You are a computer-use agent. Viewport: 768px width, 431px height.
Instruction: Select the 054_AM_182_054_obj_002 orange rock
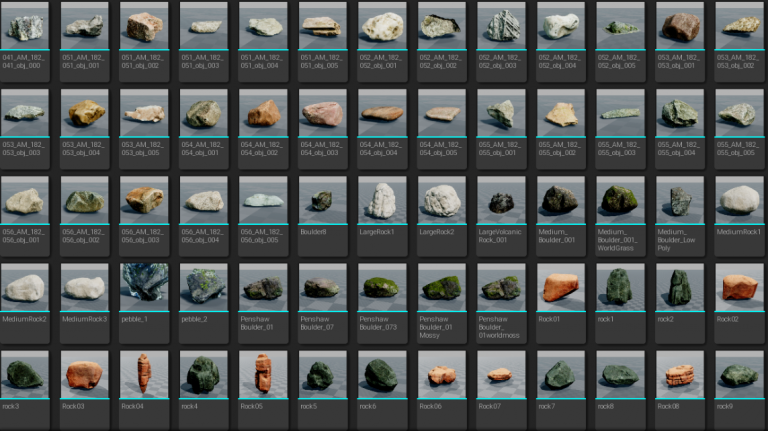pos(263,113)
